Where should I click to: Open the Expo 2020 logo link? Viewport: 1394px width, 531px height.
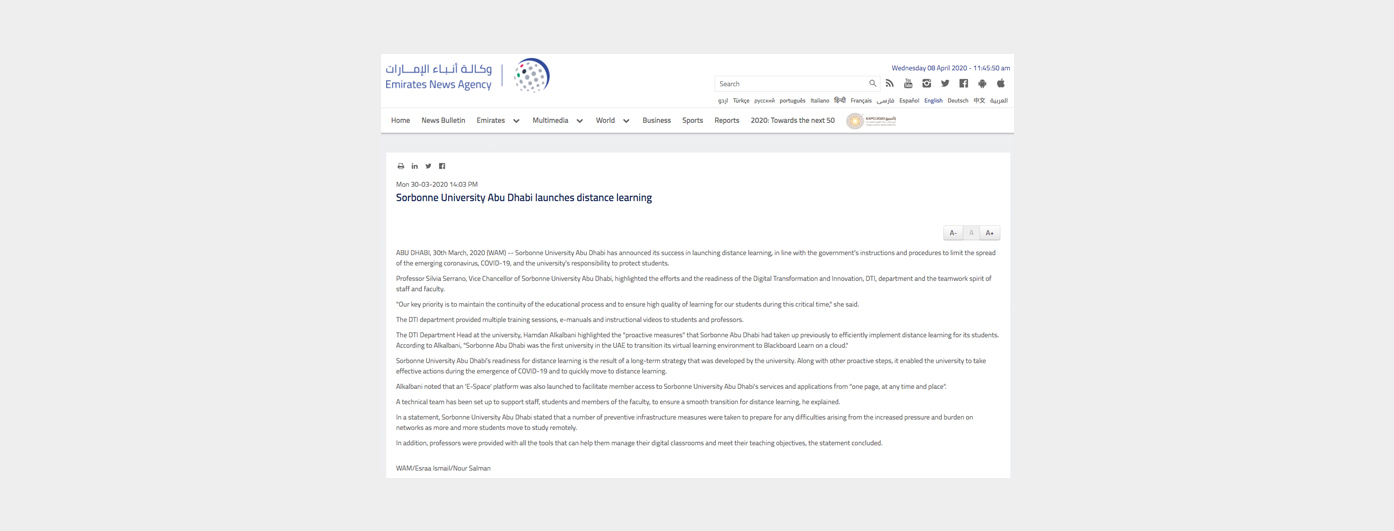(872, 120)
